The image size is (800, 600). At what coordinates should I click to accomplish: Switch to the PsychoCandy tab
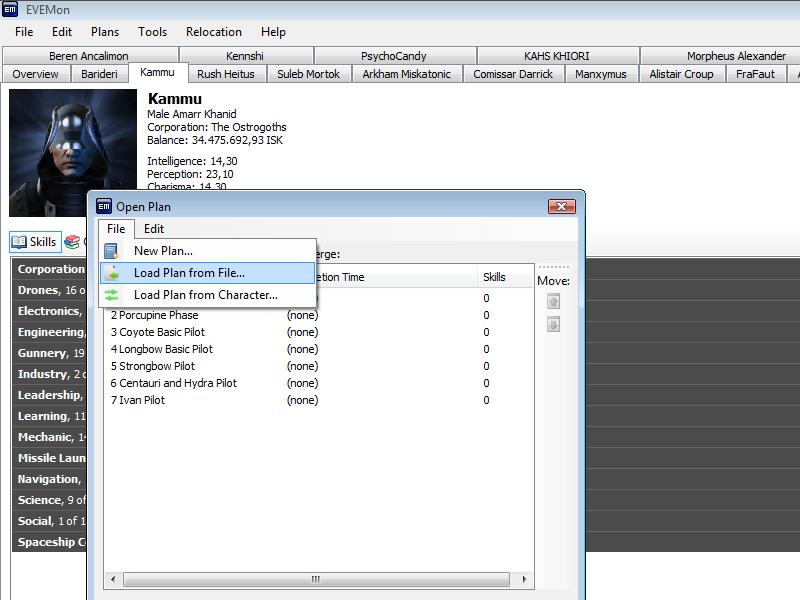tap(393, 56)
